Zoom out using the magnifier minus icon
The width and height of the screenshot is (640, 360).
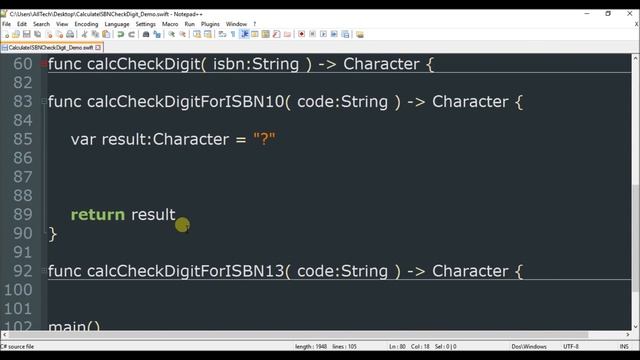tap(182, 35)
